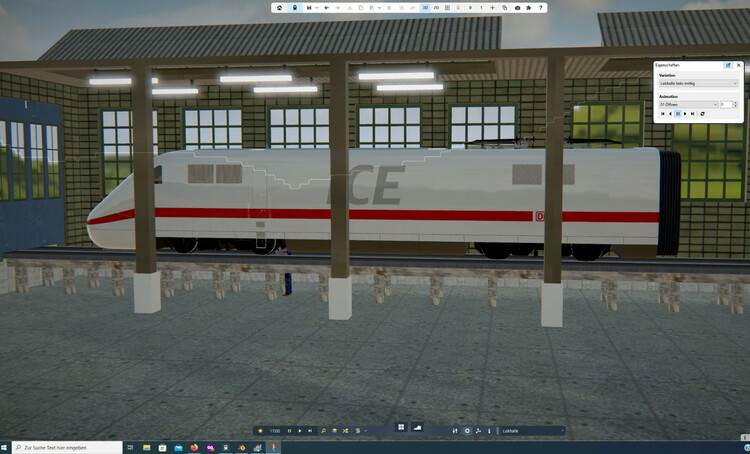The height and width of the screenshot is (454, 750).
Task: Take a screenshot with the camera icon
Action: coord(518,8)
